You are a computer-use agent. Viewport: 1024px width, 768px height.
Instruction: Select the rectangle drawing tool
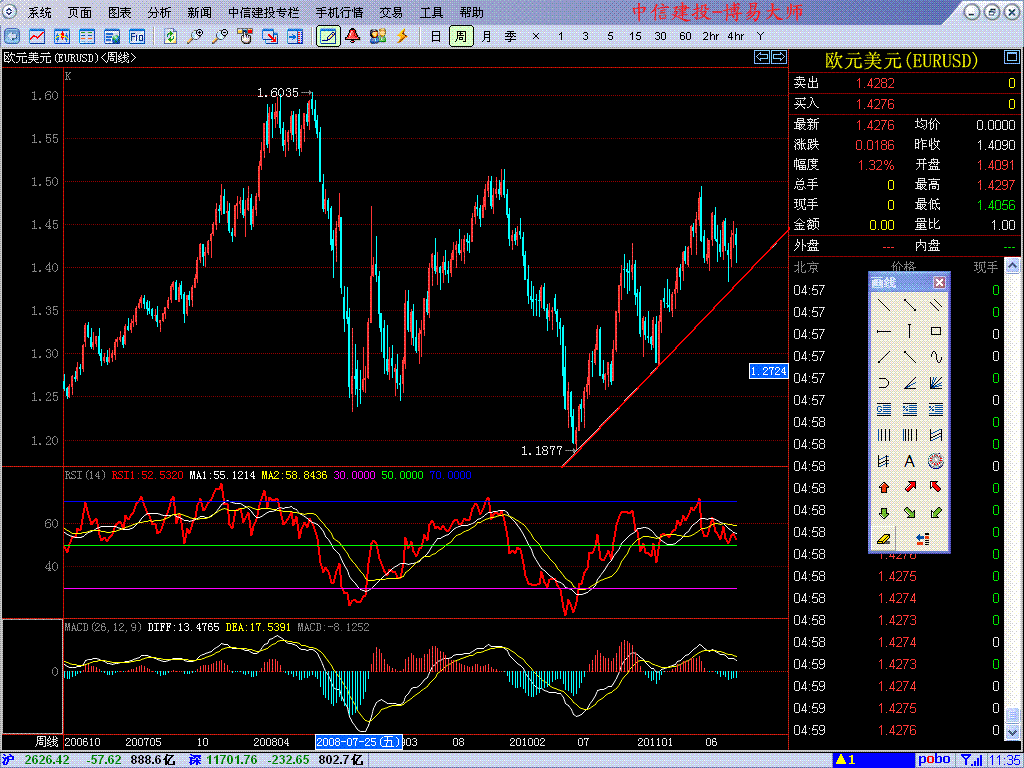(x=935, y=331)
